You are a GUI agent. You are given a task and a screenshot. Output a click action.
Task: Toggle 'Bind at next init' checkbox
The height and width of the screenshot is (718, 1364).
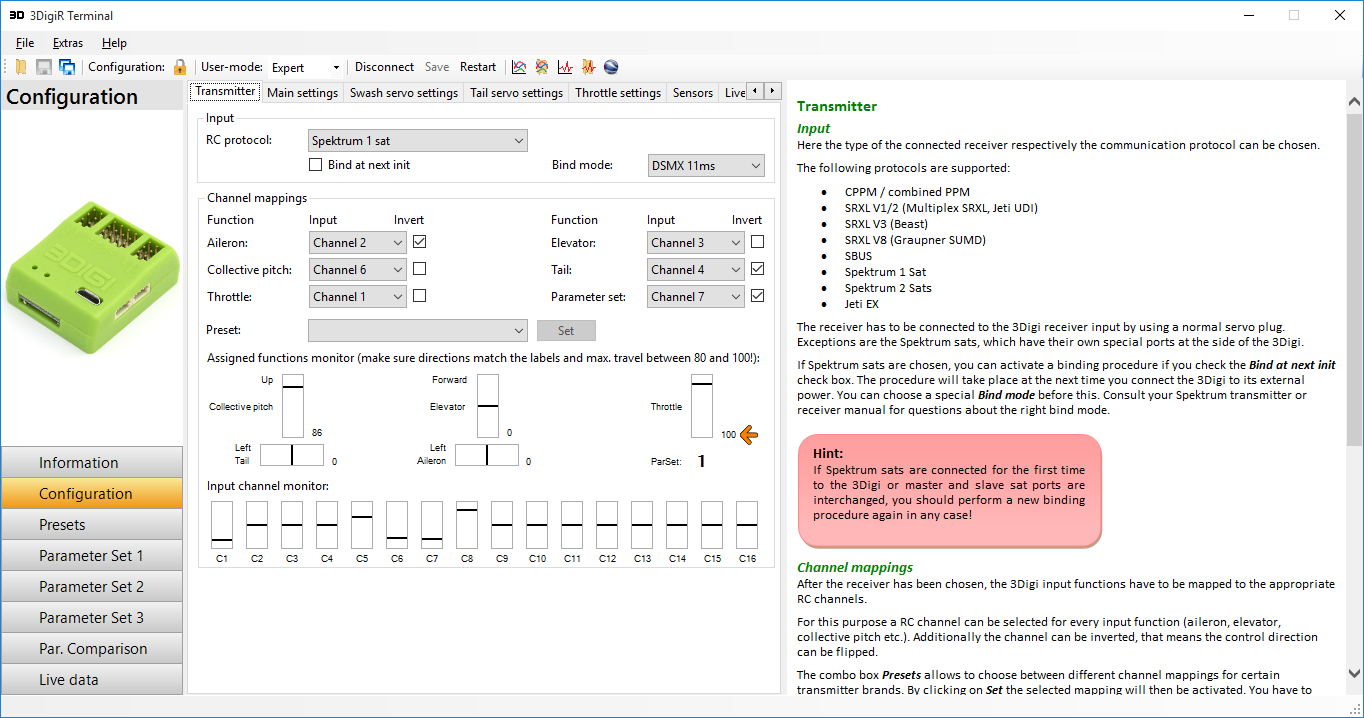coord(316,165)
